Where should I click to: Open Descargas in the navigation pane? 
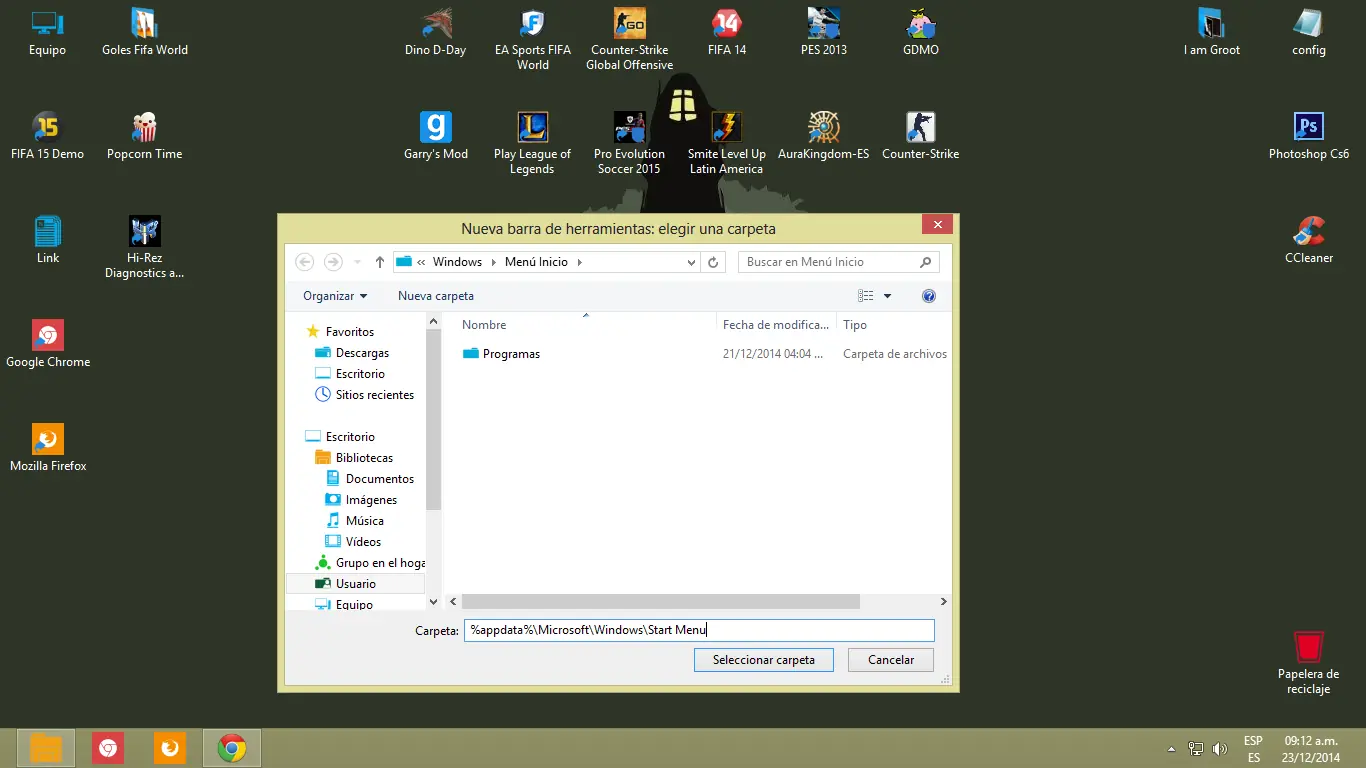352,353
